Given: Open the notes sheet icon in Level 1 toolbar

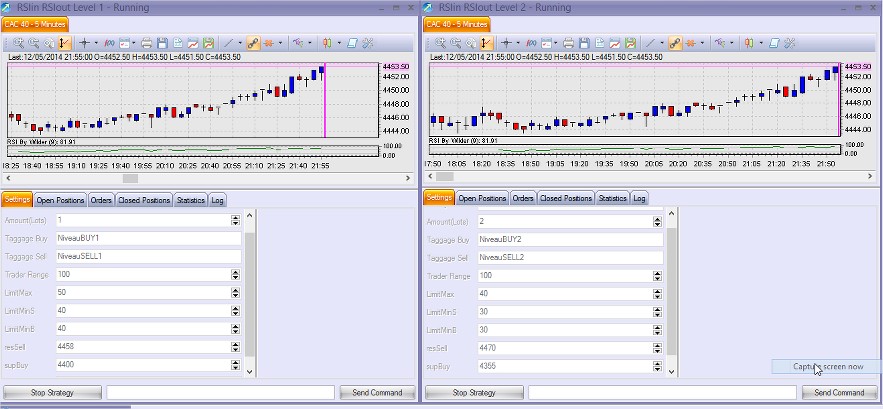Looking at the screenshot, I should (x=353, y=43).
